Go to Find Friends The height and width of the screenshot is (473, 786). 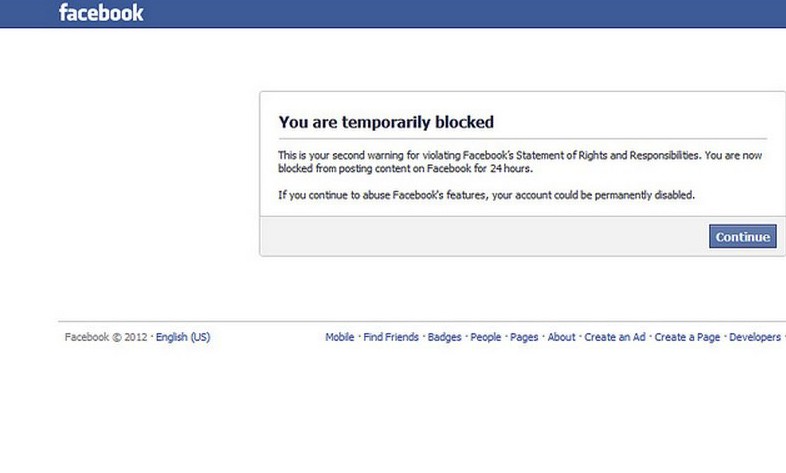[391, 337]
